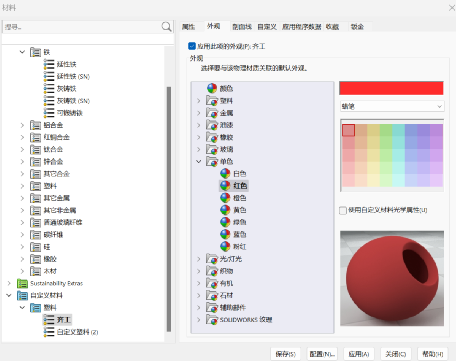
Task: Open the color palette type dropdown
Action: point(392,106)
